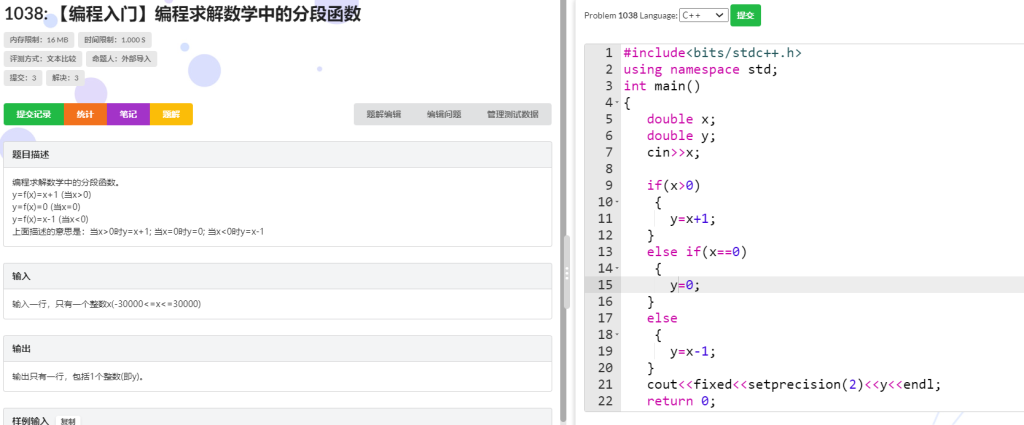Collapse the code fold at line 14

pos(617,269)
